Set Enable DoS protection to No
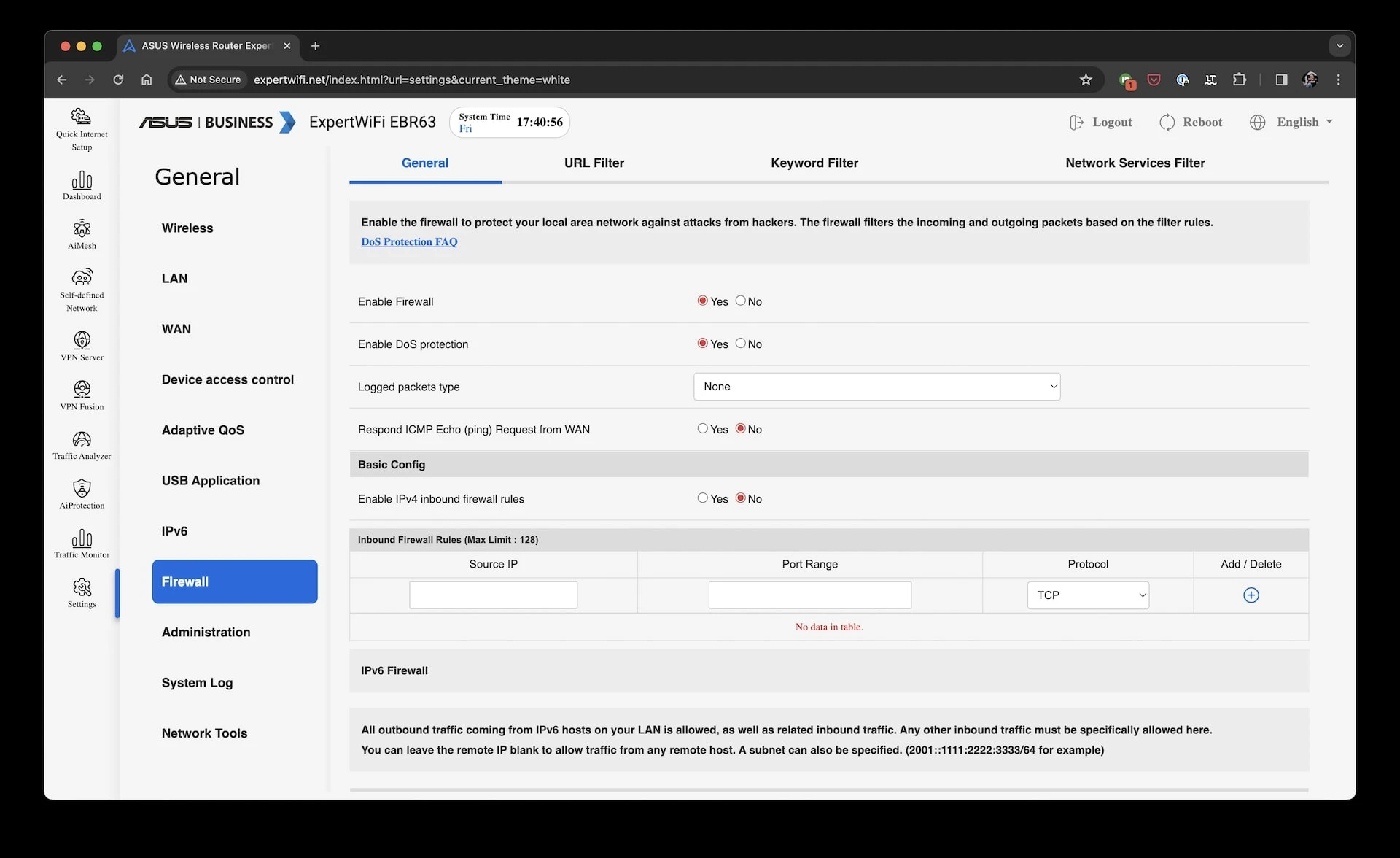This screenshot has width=1400, height=858. (x=740, y=343)
